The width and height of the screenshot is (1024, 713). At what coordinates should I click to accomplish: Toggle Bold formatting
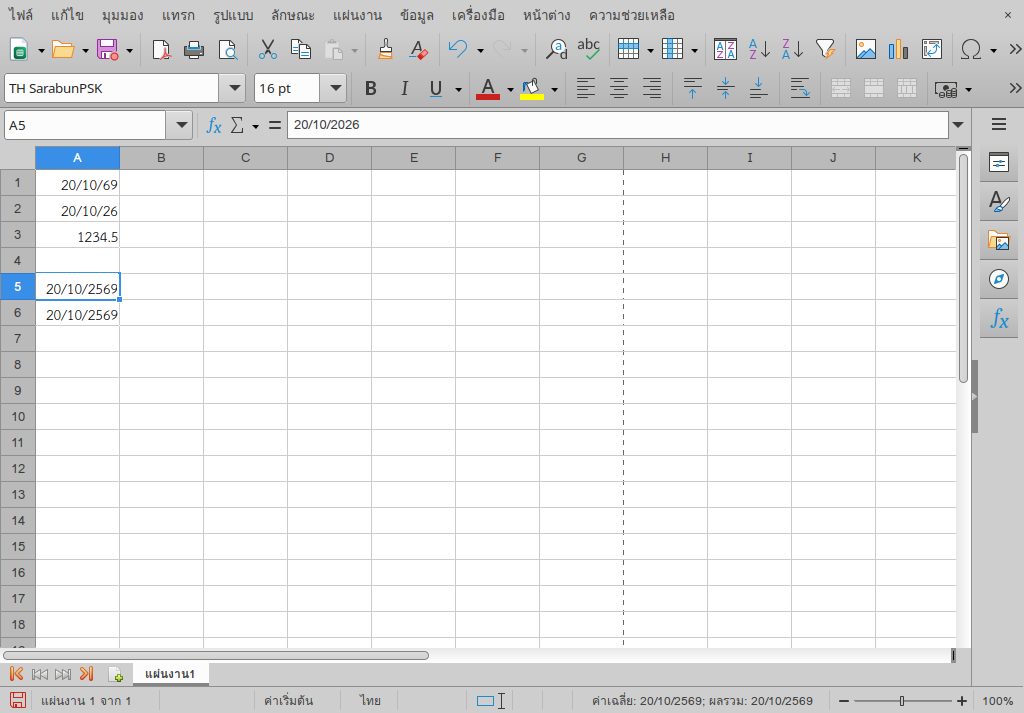pyautogui.click(x=371, y=88)
